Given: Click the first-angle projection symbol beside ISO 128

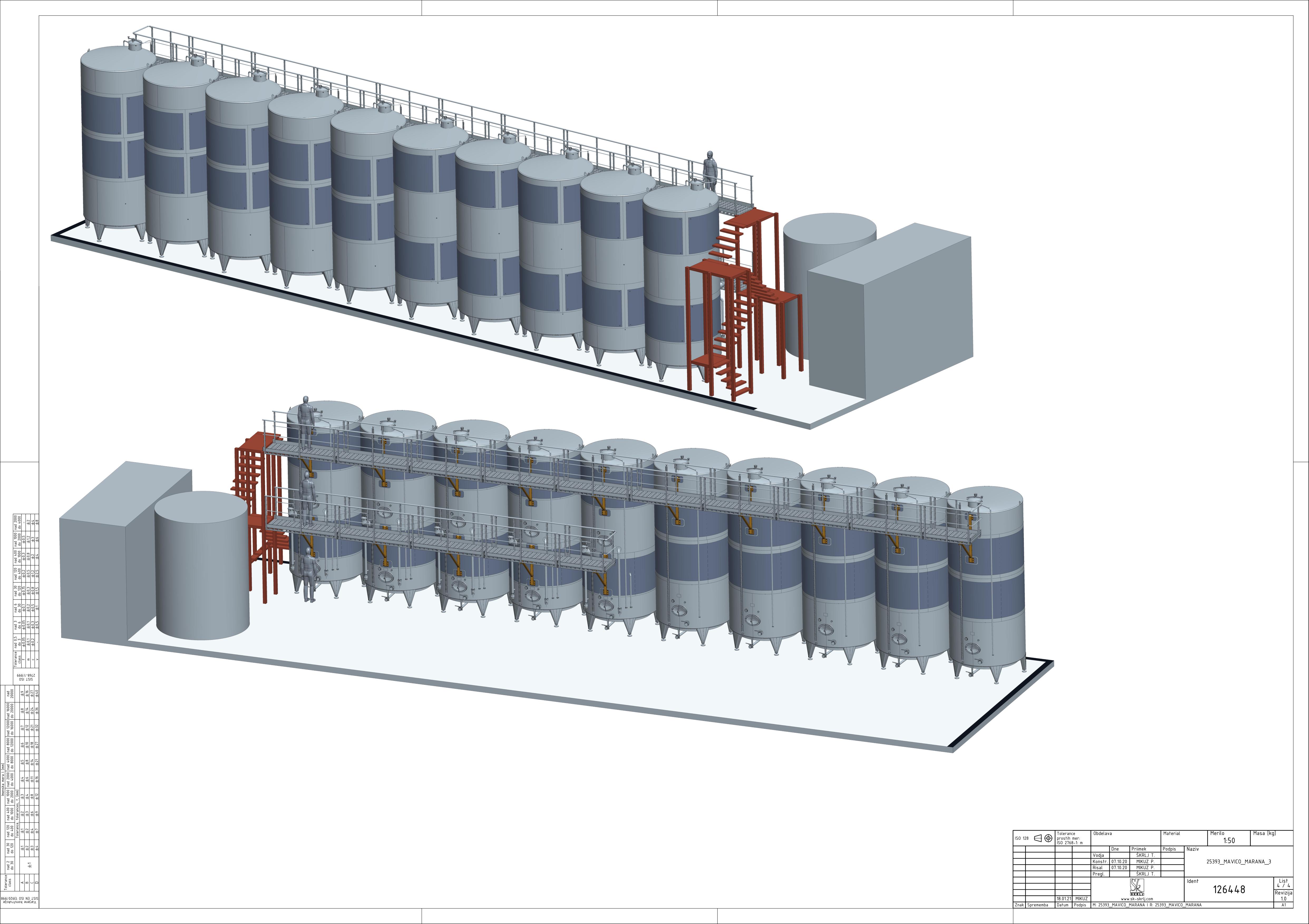Looking at the screenshot, I should coord(1043,838).
